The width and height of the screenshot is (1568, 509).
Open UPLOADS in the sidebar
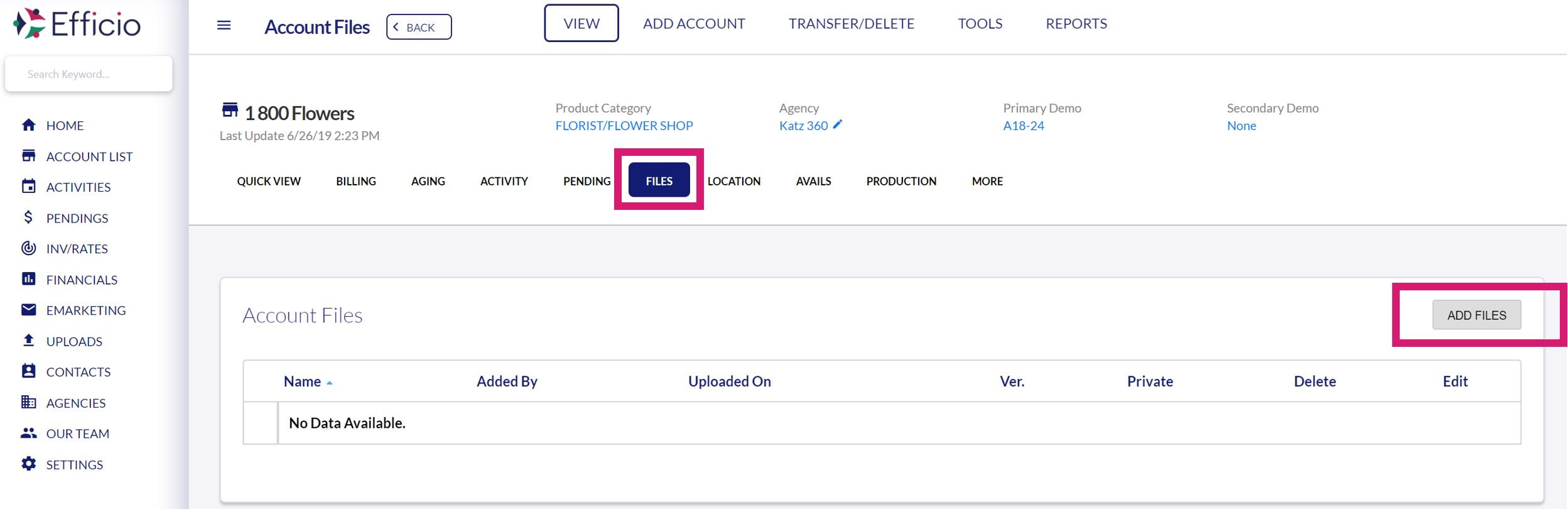pos(74,341)
